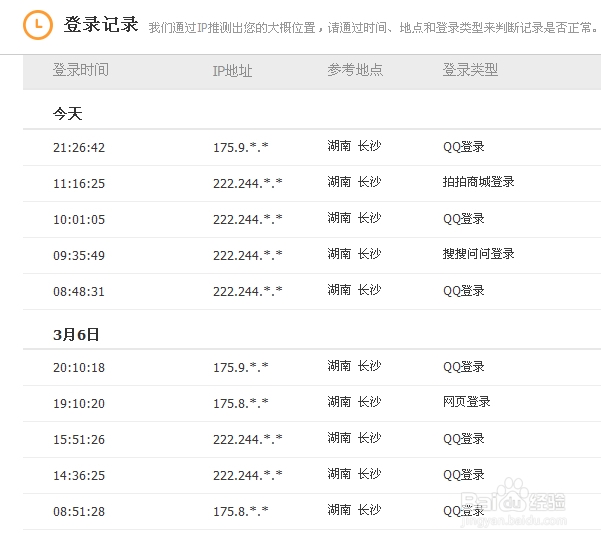The image size is (601, 542).
Task: Click IP 175.8.*.* in the 08:51:28 row
Action: (x=241, y=512)
